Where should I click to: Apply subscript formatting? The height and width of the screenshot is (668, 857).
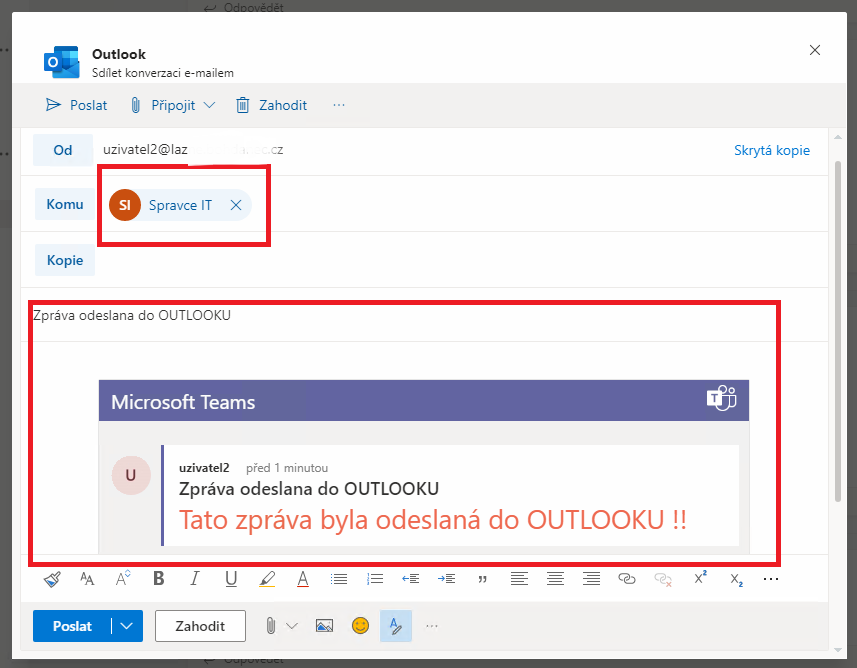(736, 580)
